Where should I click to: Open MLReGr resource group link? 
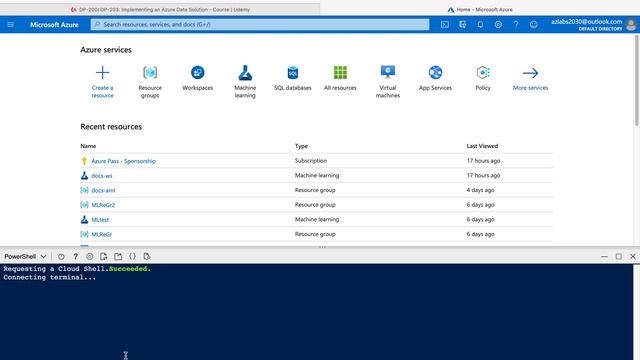(x=101, y=234)
